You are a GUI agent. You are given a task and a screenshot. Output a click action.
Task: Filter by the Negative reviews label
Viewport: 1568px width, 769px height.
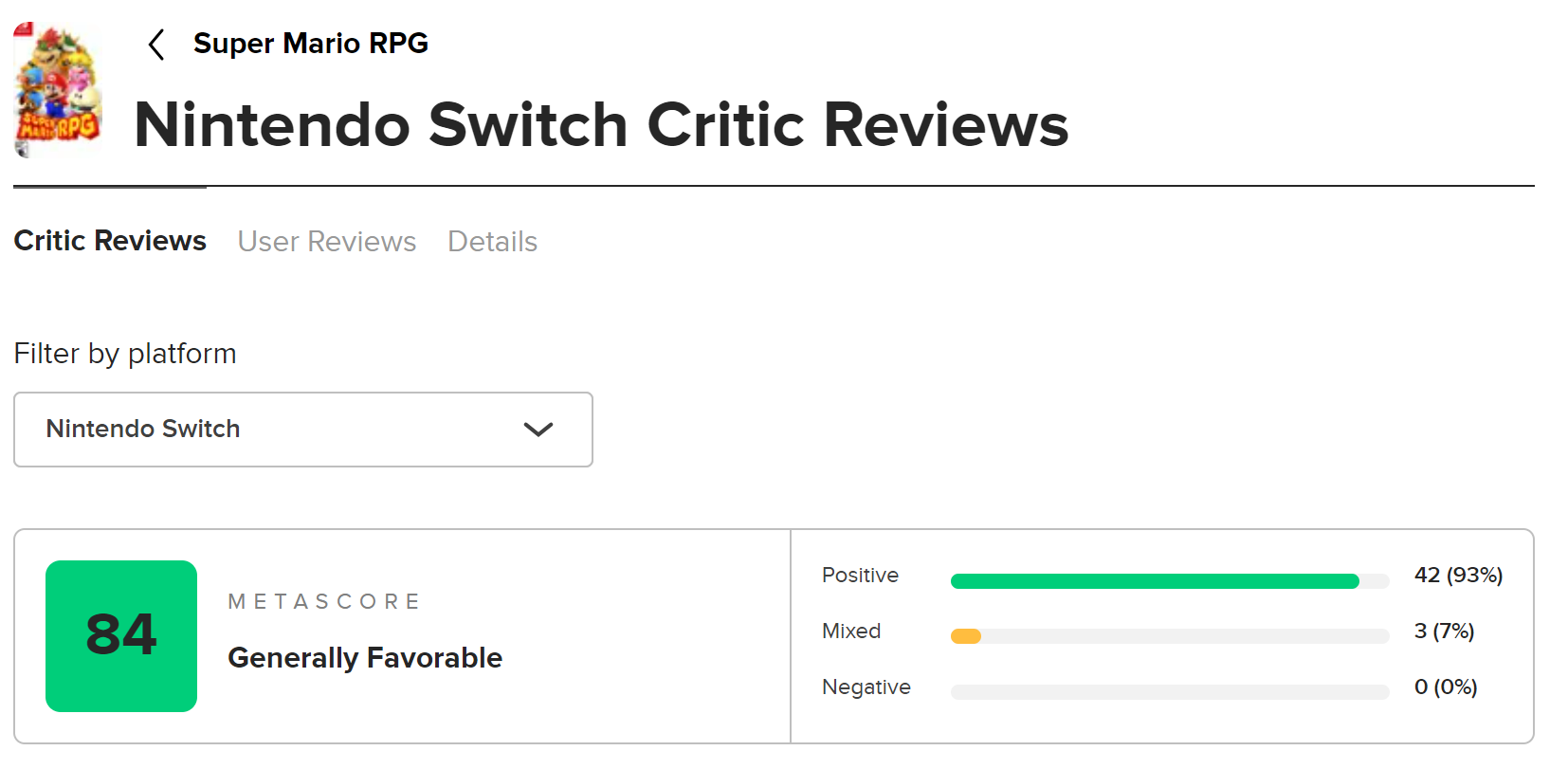point(866,687)
